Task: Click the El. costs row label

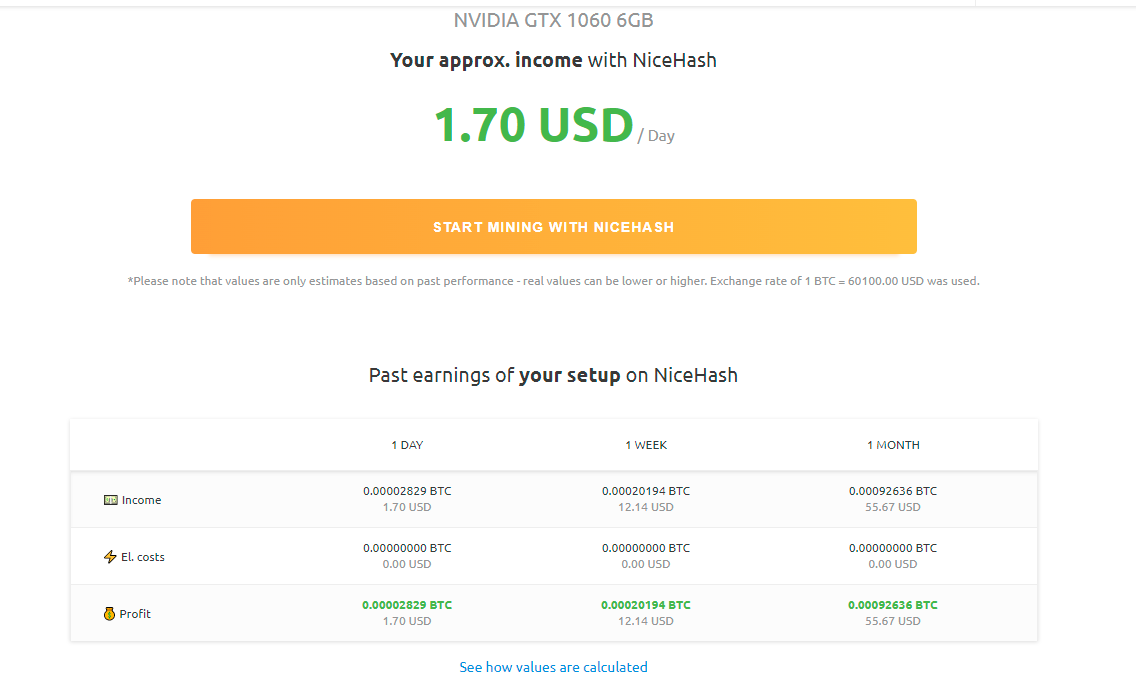Action: (x=143, y=557)
